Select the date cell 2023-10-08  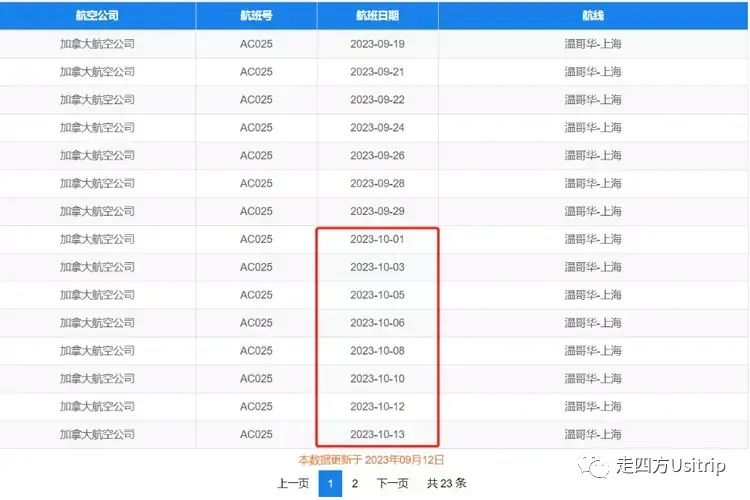[377, 351]
